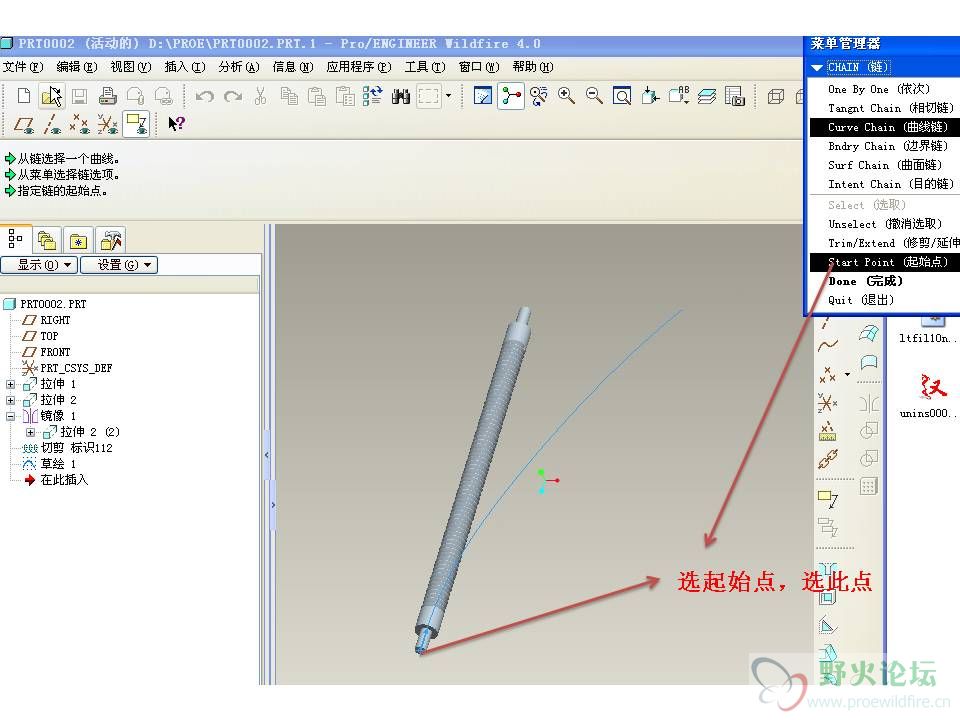Image resolution: width=960 pixels, height=720 pixels.
Task: Open the 视图(V) menu
Action: (x=130, y=67)
